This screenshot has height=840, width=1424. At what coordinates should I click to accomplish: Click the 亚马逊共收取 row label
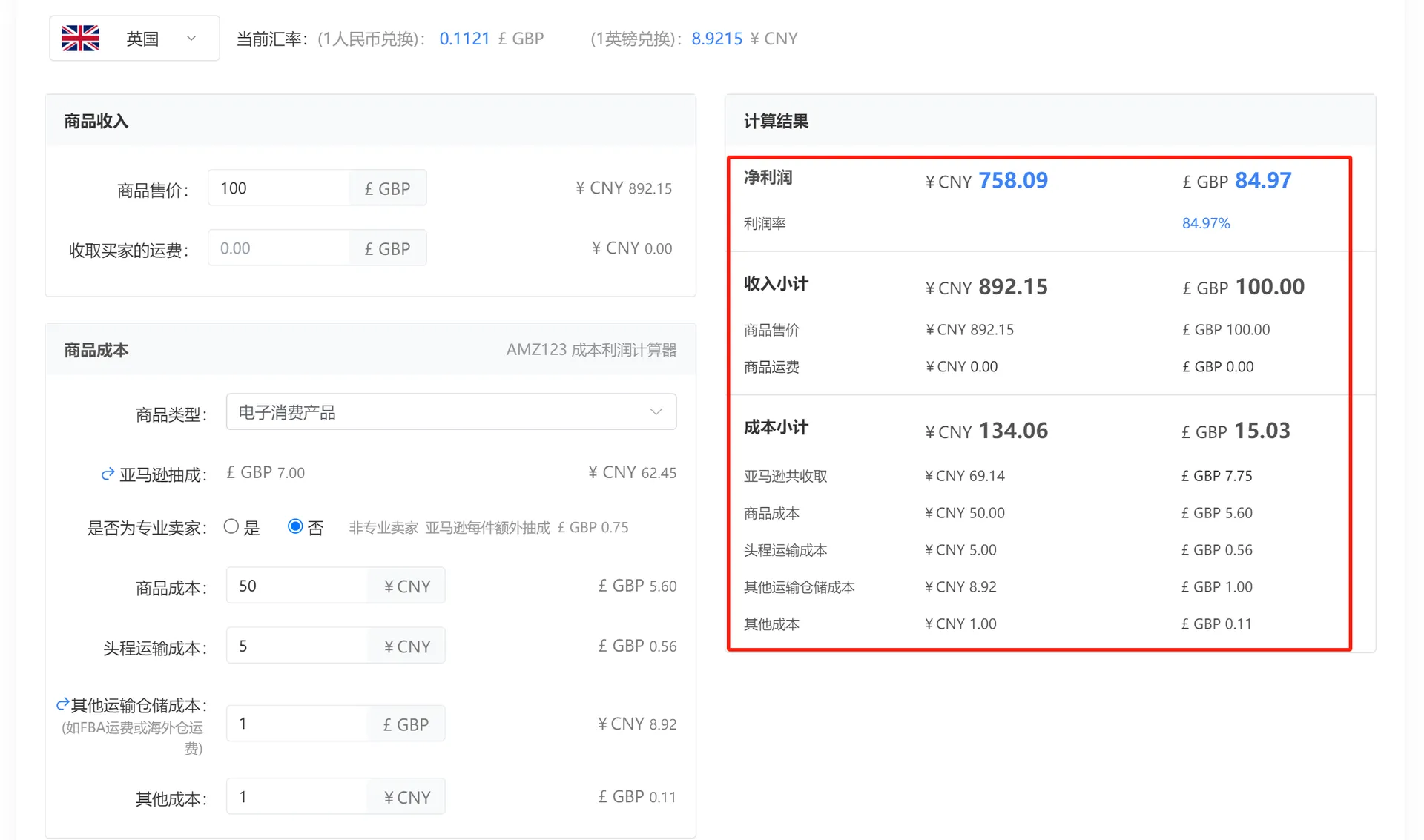(x=785, y=476)
